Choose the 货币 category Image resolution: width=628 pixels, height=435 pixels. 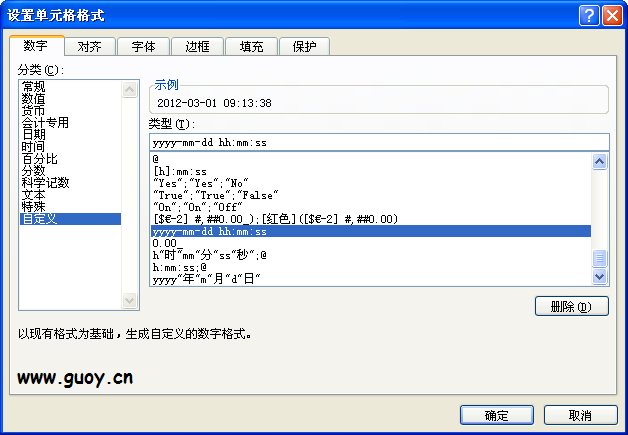pyautogui.click(x=70, y=111)
